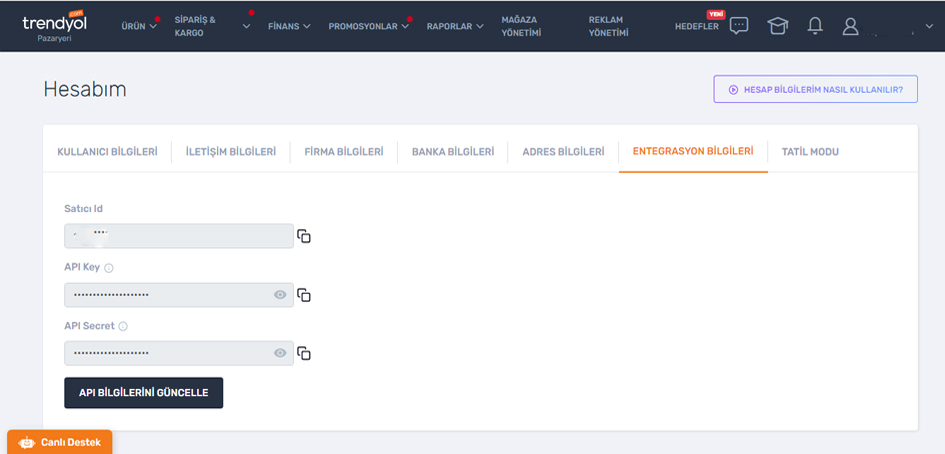Image resolution: width=945 pixels, height=454 pixels.
Task: Click the Satıcı Id field
Action: coord(178,236)
